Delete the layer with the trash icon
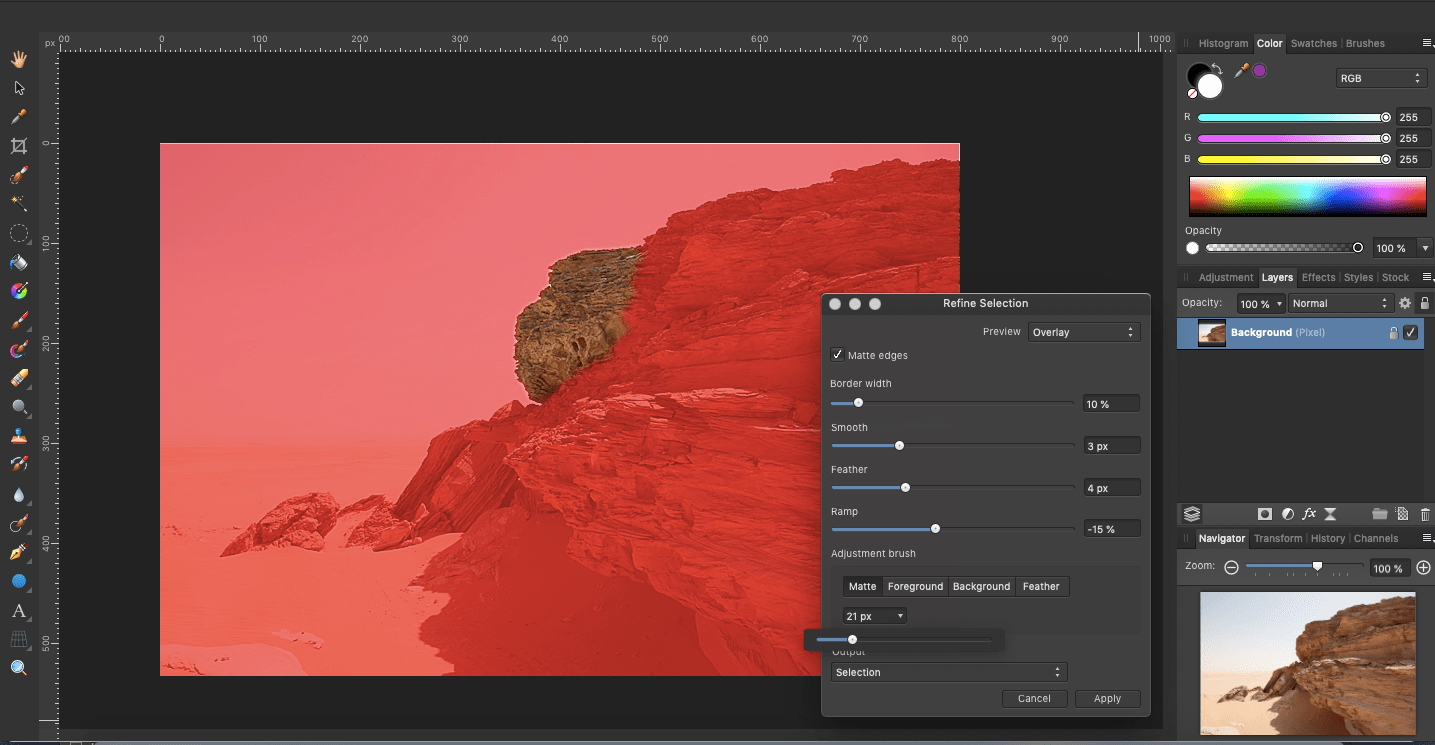This screenshot has width=1435, height=745. tap(1425, 514)
